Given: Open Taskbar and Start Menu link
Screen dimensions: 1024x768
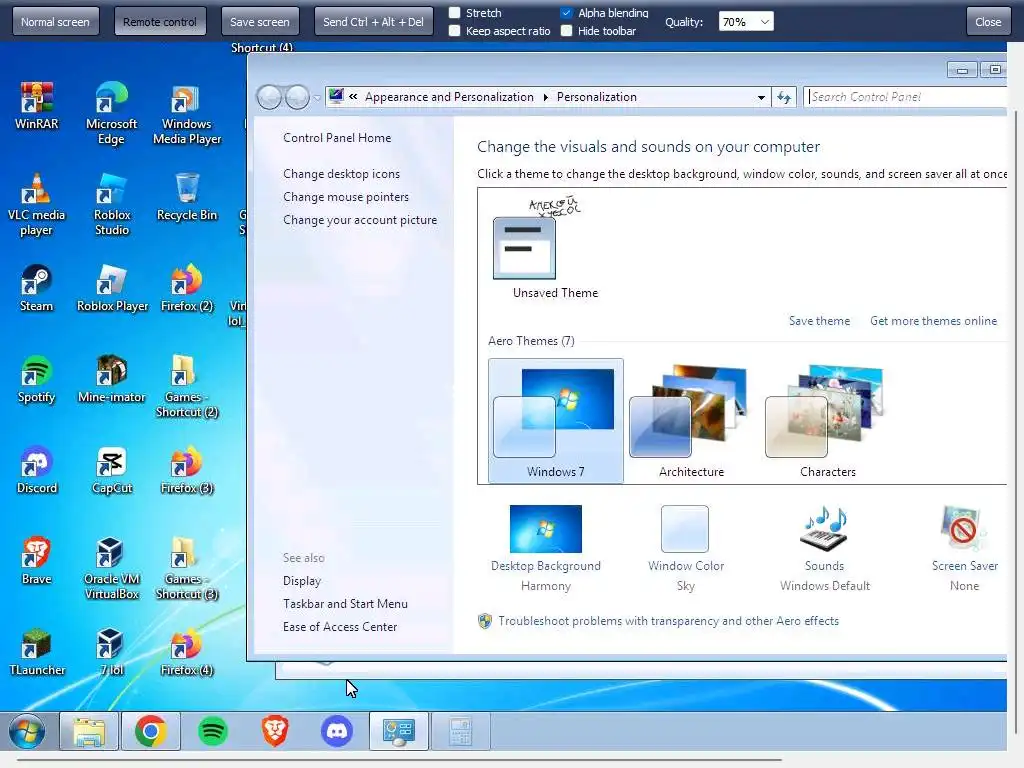Looking at the screenshot, I should pyautogui.click(x=345, y=603).
